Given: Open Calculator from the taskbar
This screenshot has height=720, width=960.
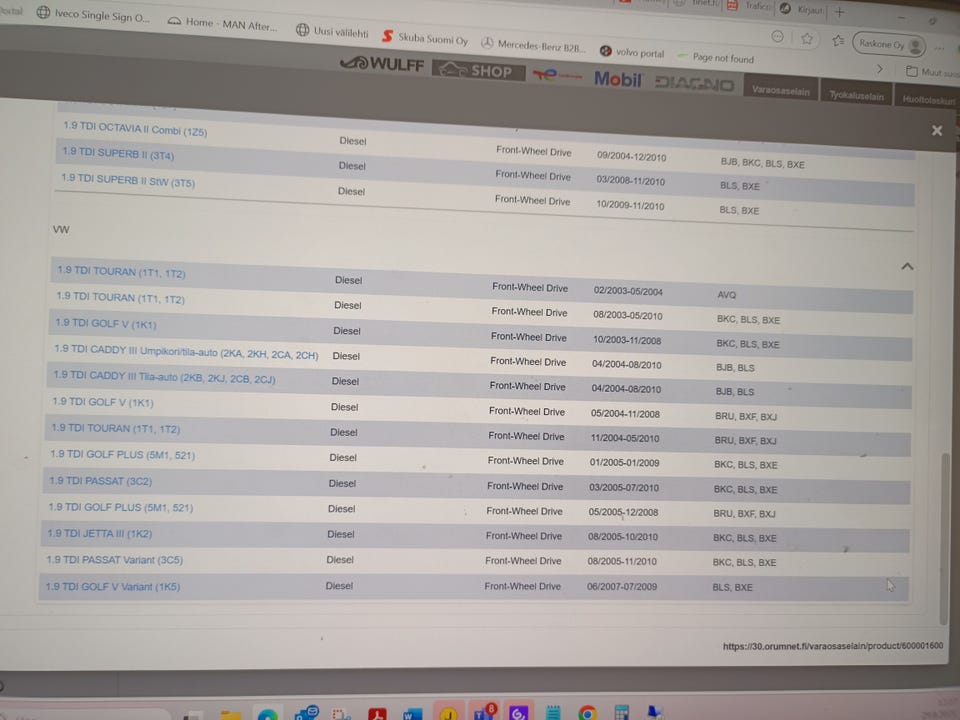Looking at the screenshot, I should 621,712.
